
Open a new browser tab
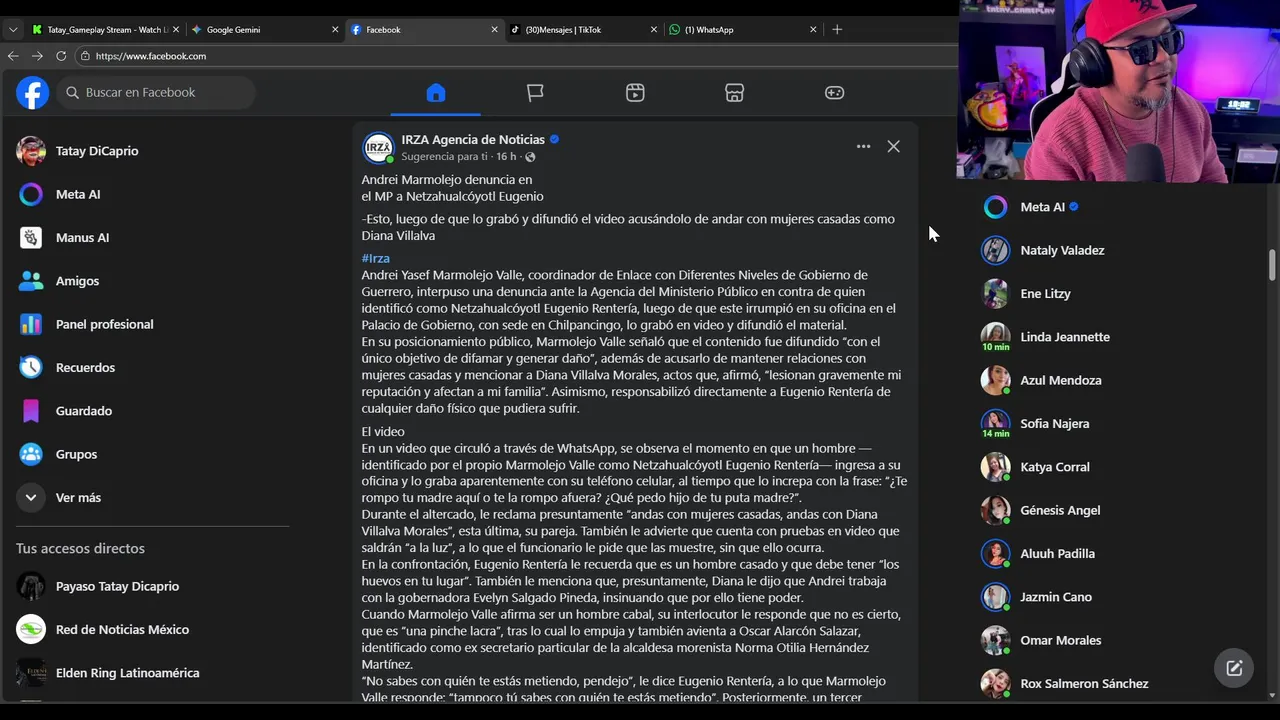[x=837, y=30]
